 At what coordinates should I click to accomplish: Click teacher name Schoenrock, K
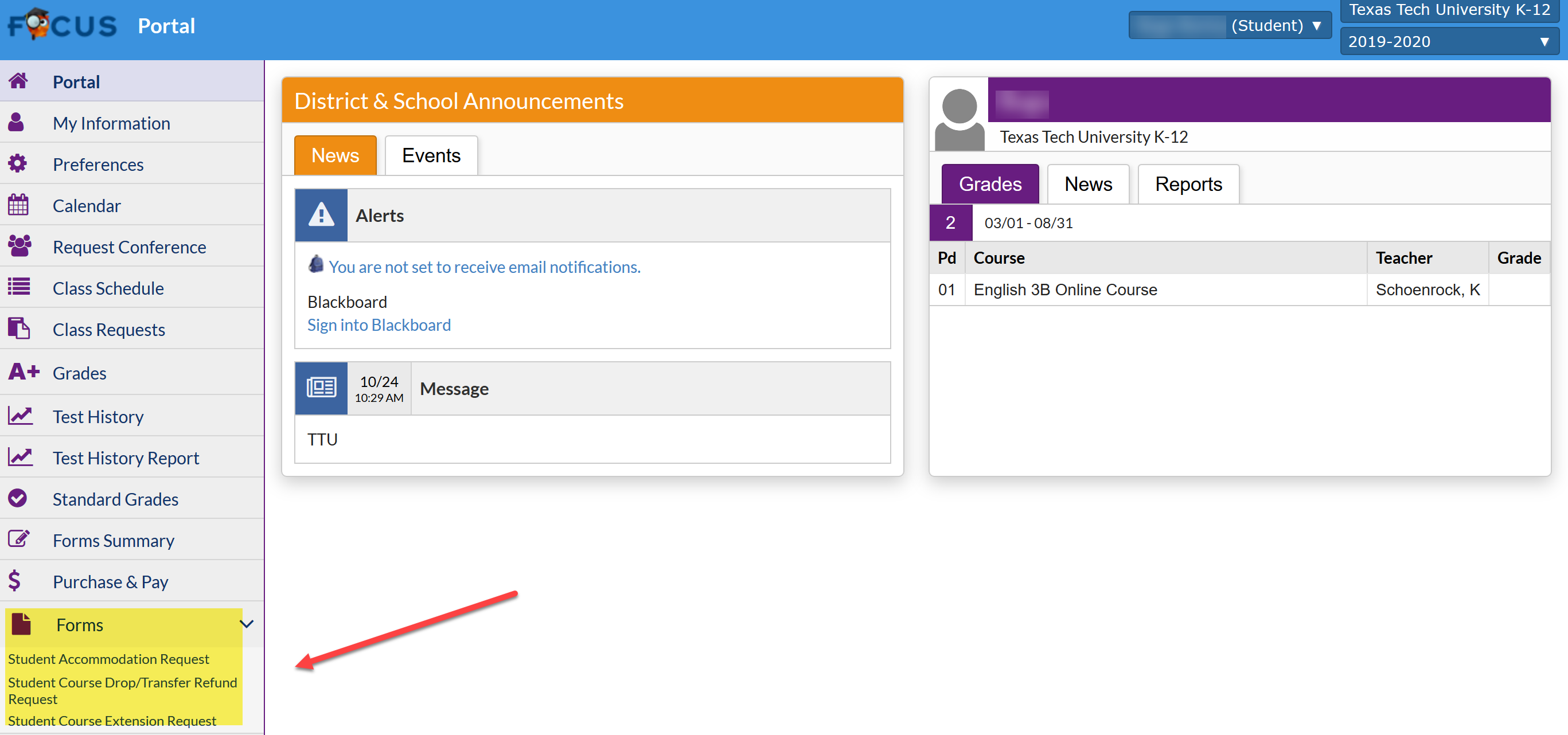pyautogui.click(x=1427, y=290)
